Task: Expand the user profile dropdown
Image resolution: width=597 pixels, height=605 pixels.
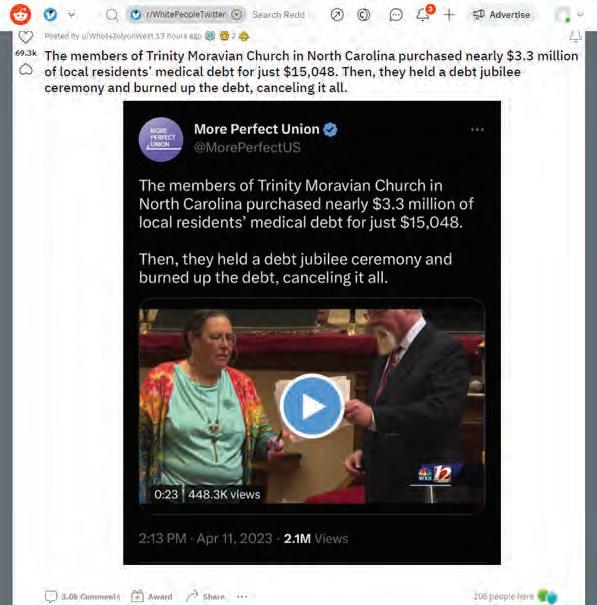Action: point(569,15)
